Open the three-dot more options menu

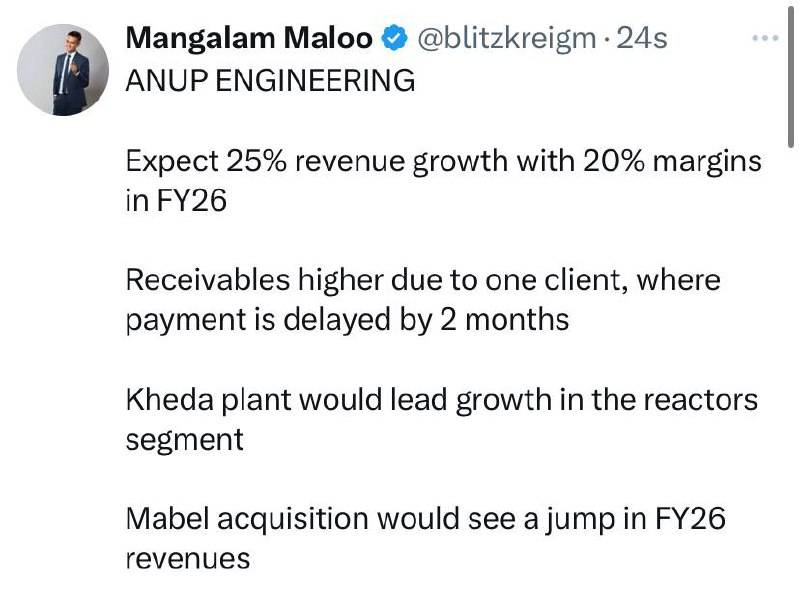pyautogui.click(x=765, y=38)
